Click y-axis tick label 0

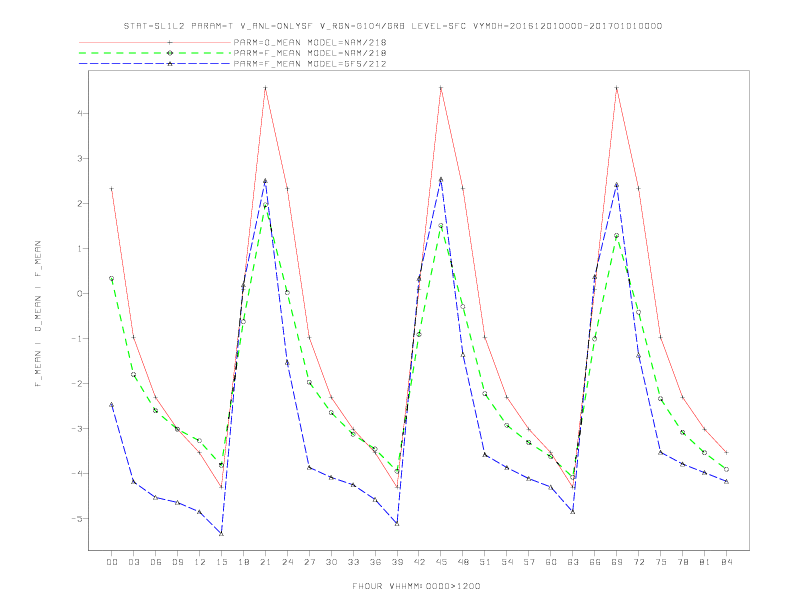[80, 293]
